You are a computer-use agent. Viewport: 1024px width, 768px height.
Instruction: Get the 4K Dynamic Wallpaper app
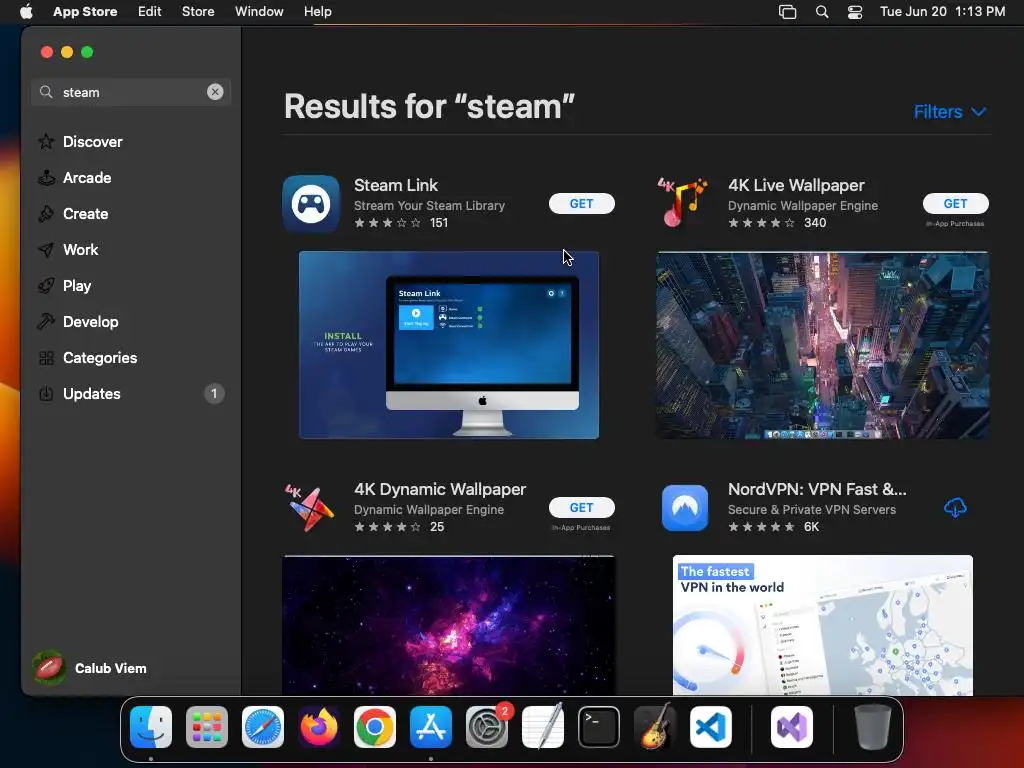coord(581,507)
